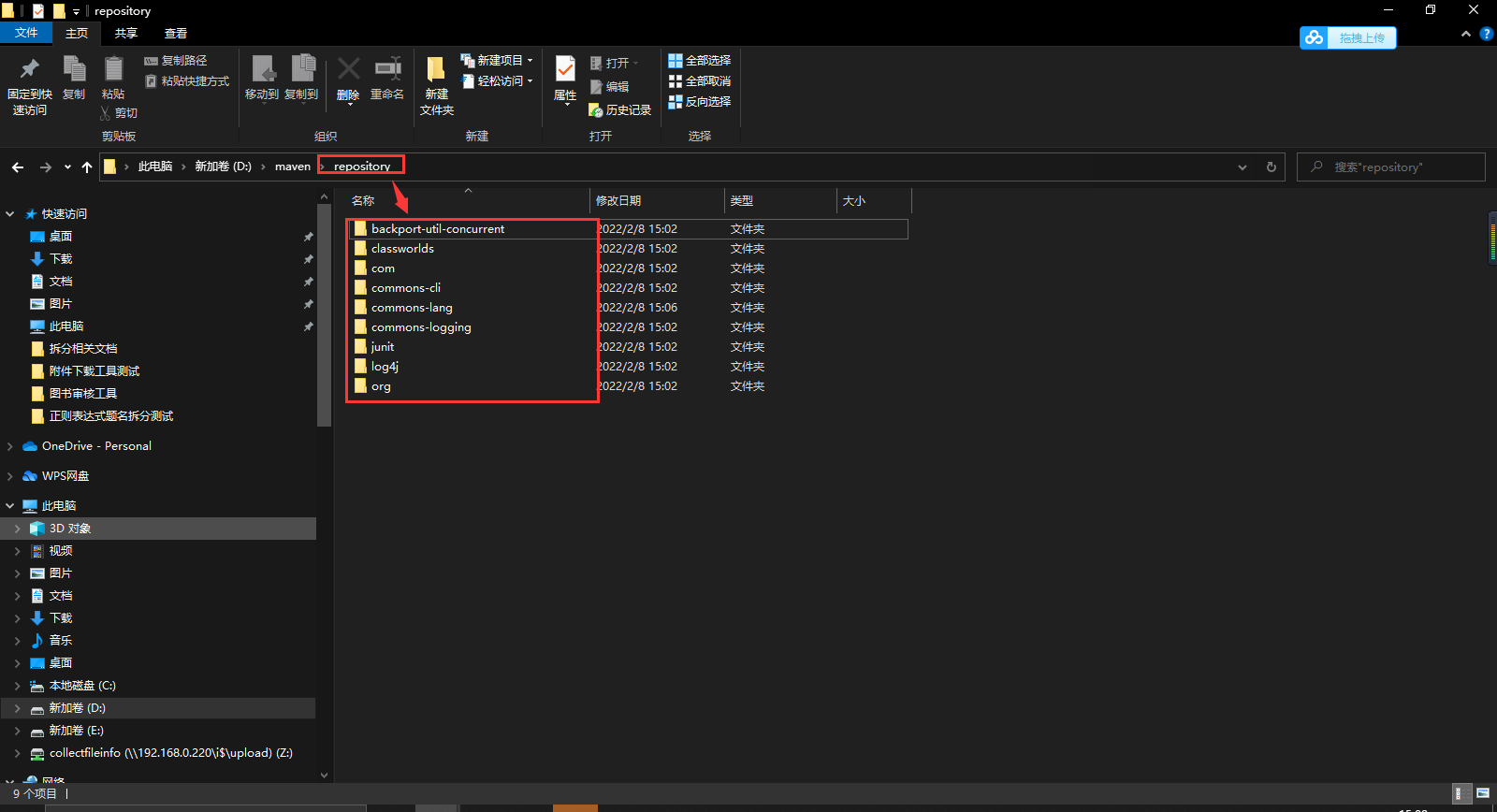Click 反向选择 invert selection

(x=699, y=102)
